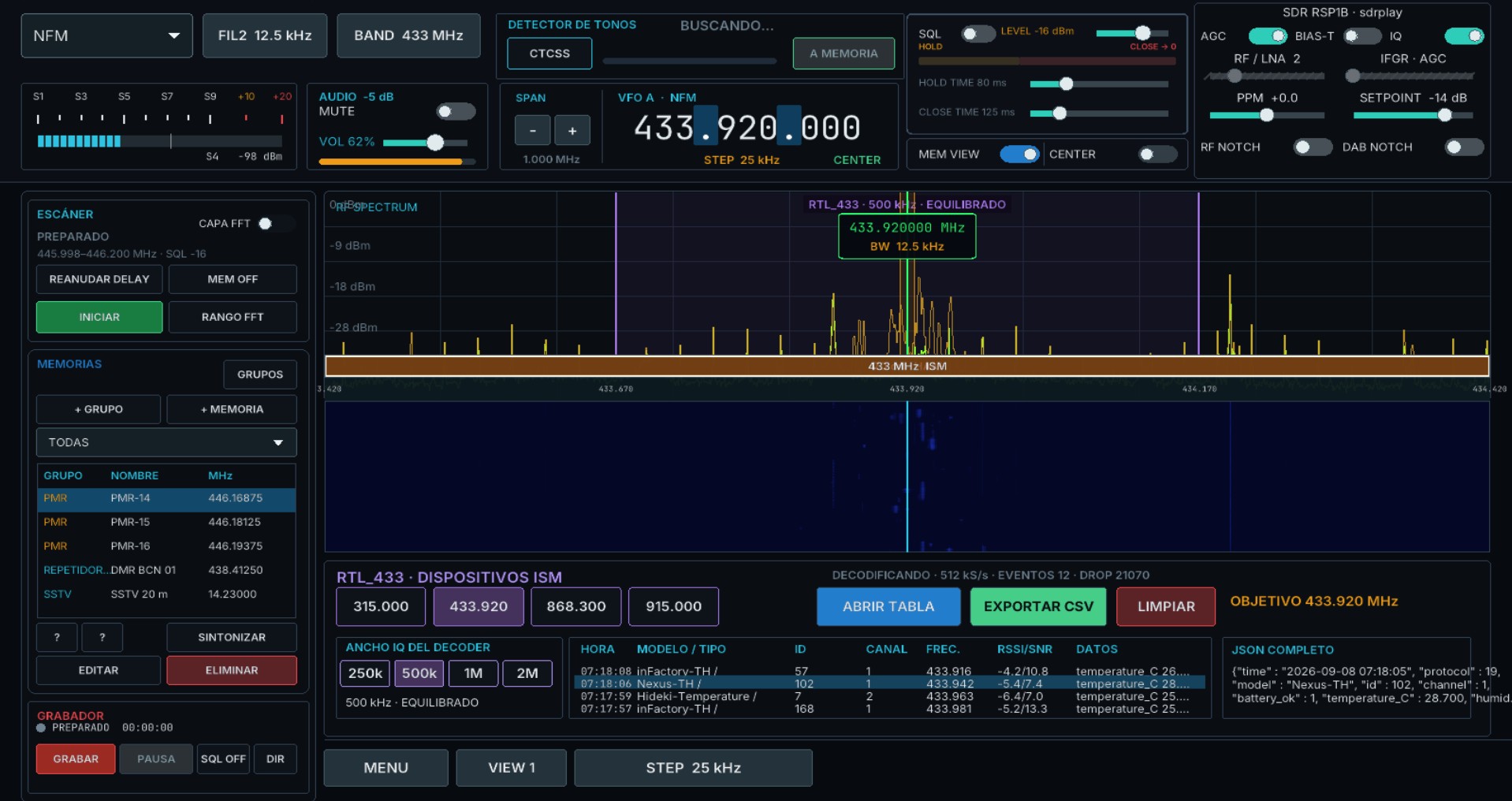Viewport: 1512px width, 801px height.
Task: Set decoder IQ width to 500k
Action: coord(419,673)
